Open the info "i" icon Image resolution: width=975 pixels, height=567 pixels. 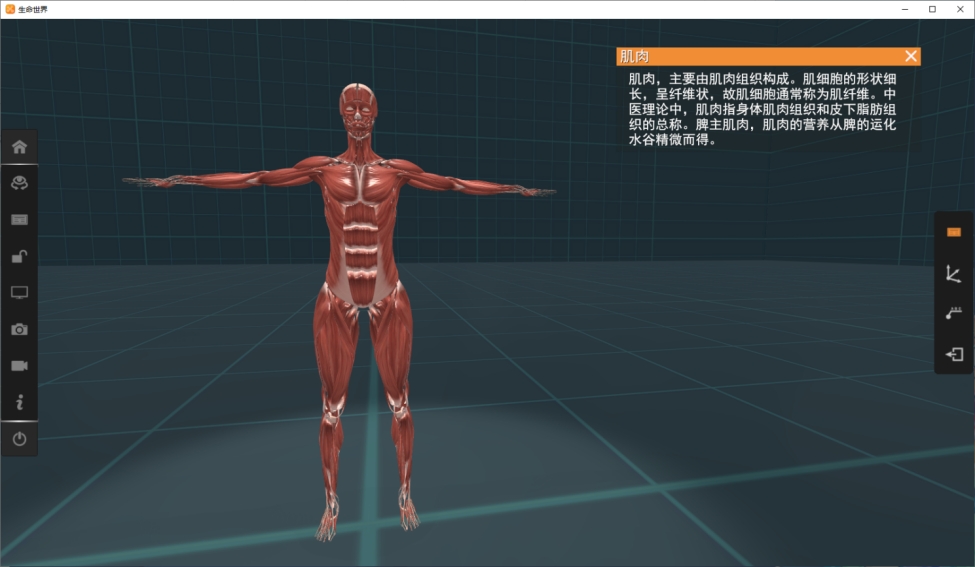tap(19, 402)
